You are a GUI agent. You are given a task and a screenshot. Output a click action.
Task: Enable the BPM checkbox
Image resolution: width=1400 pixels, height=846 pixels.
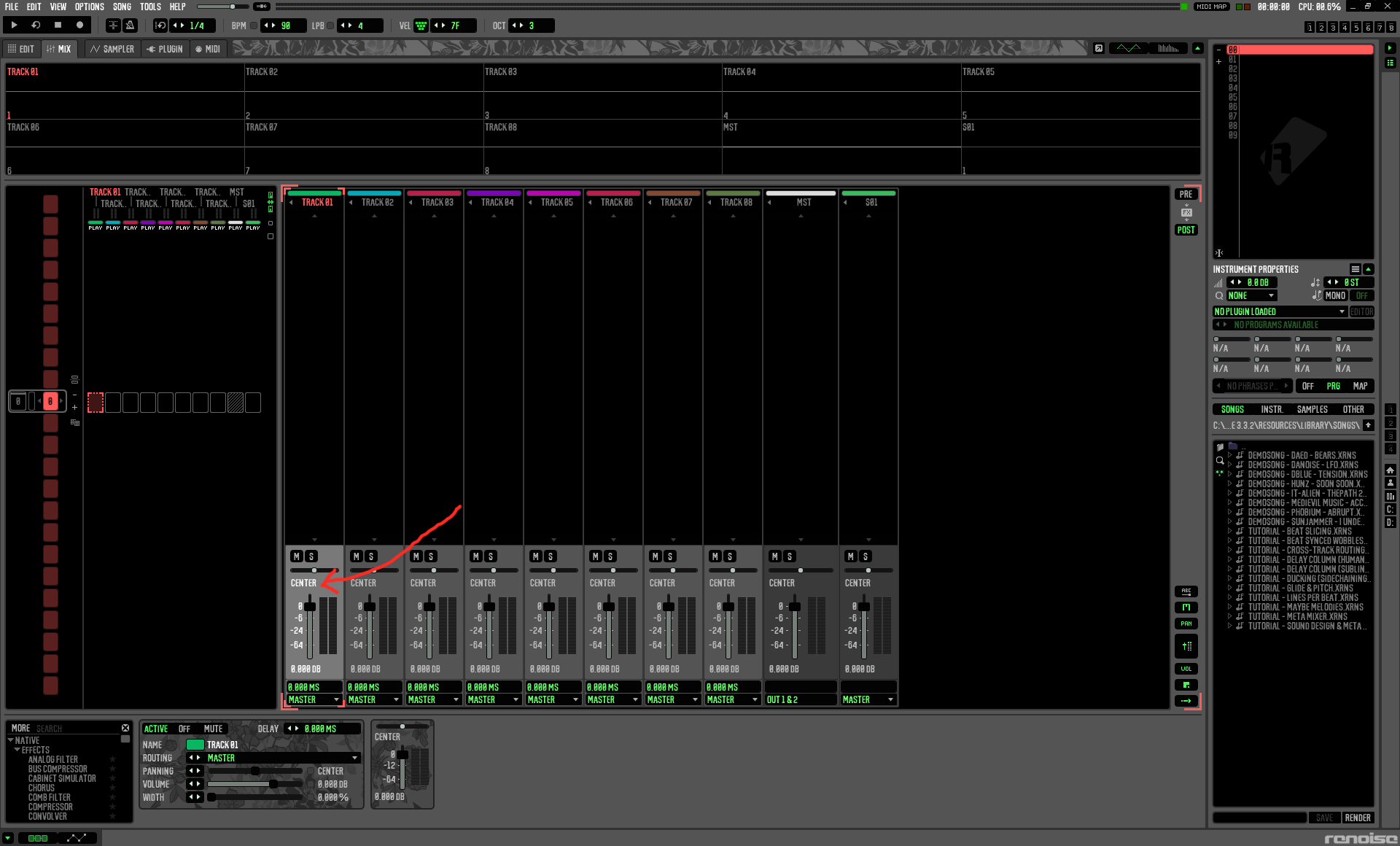coord(254,26)
